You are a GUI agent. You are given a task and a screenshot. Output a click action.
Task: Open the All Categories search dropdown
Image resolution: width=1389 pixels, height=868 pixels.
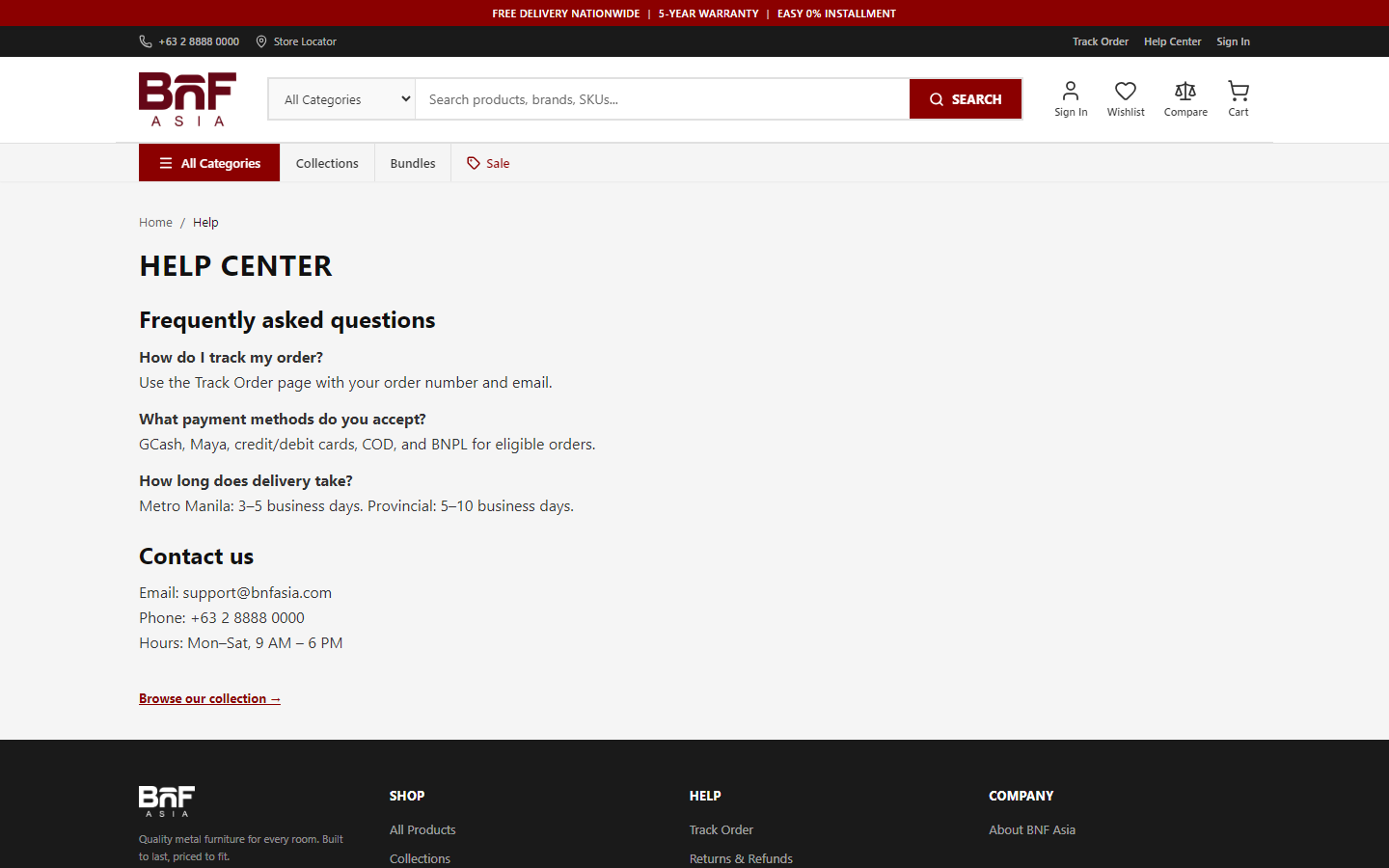pos(342,99)
